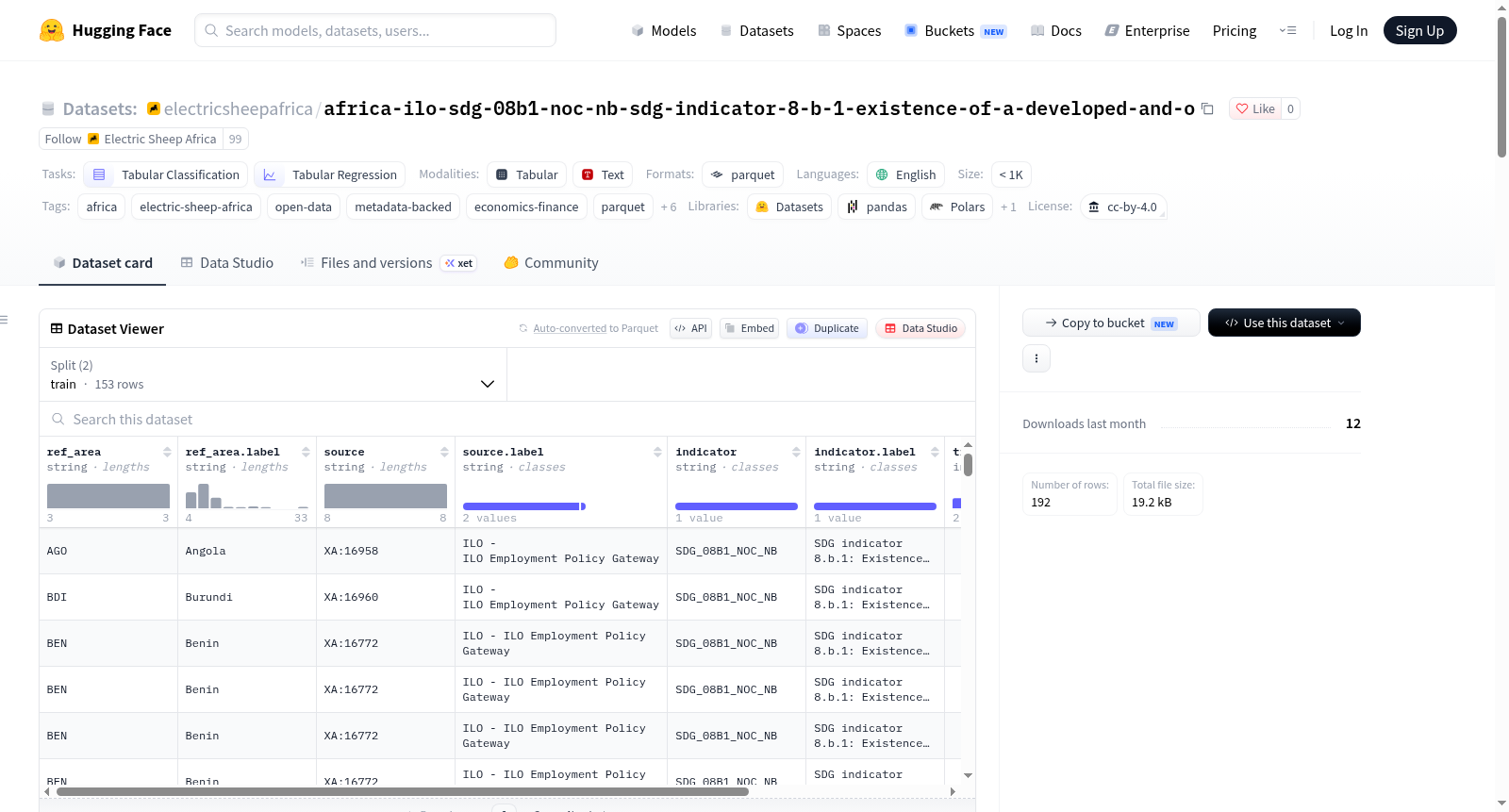This screenshot has height=812, width=1509.
Task: Follow Electric Sheep Africa
Action: click(130, 139)
